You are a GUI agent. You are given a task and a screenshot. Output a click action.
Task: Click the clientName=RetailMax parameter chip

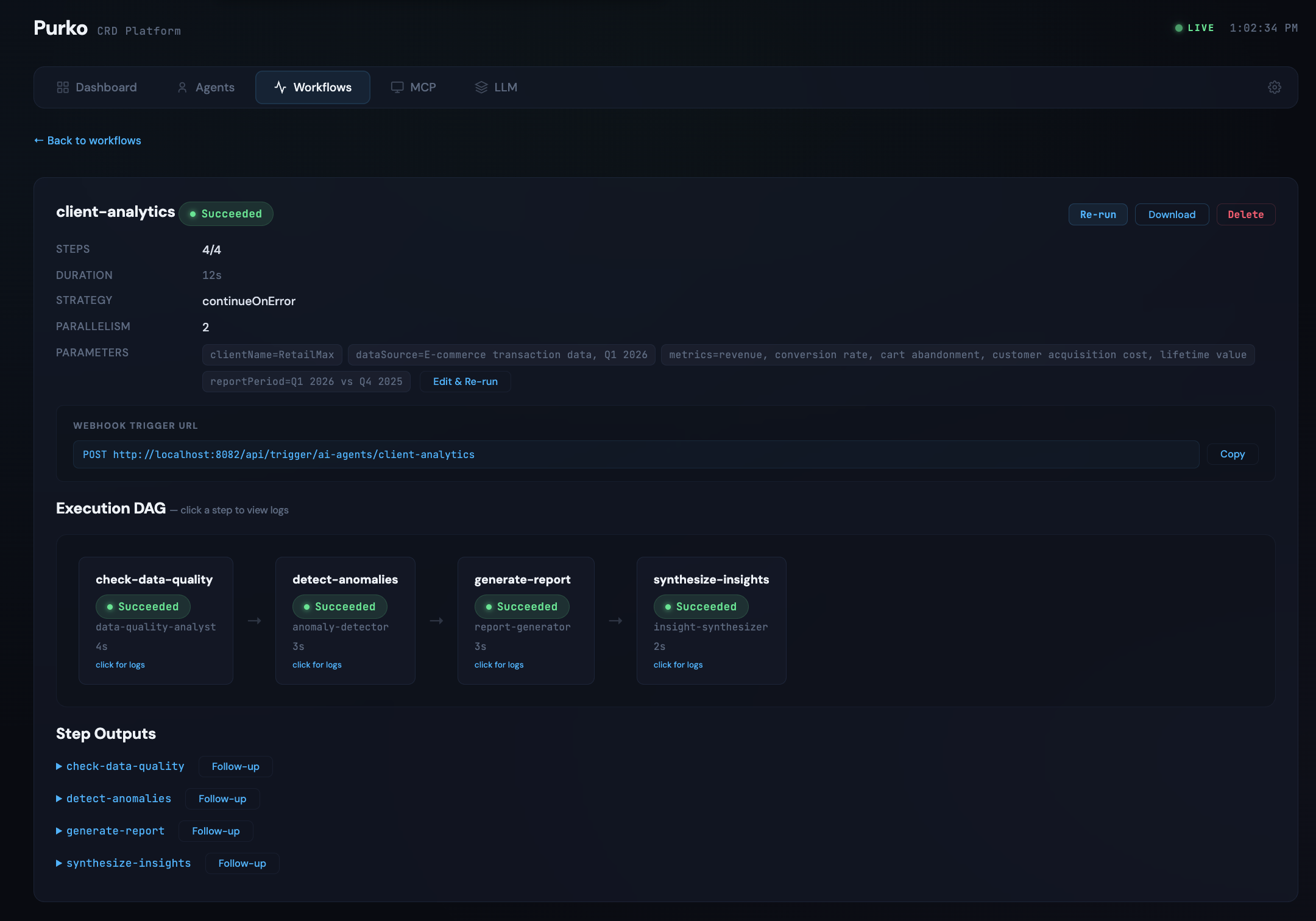pos(272,355)
